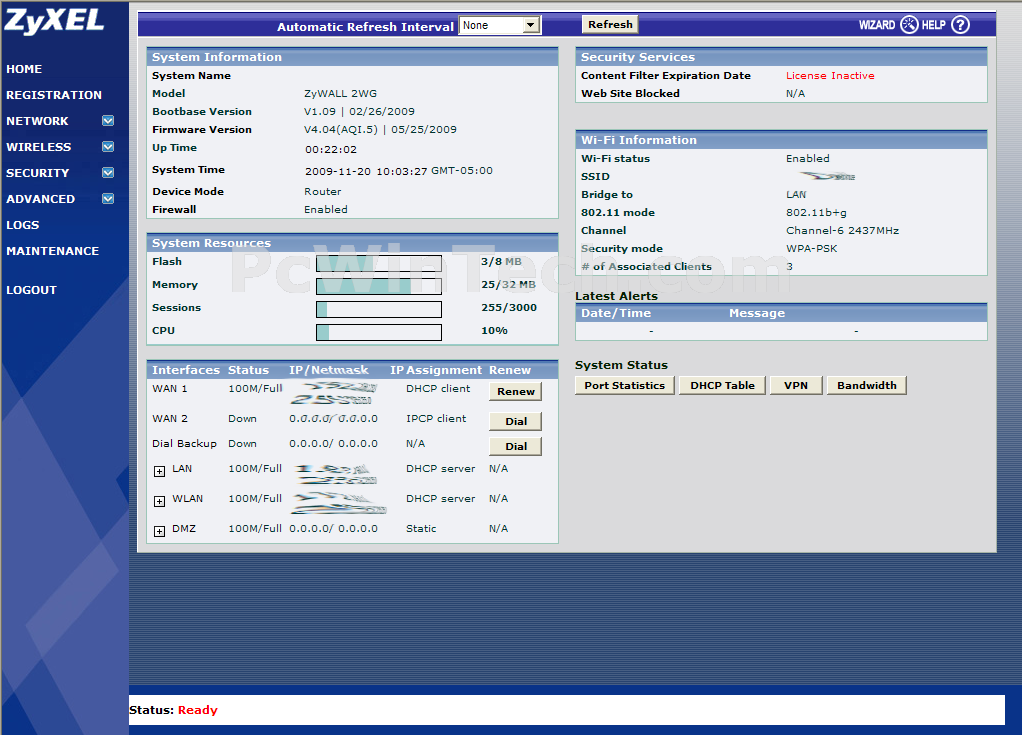This screenshot has width=1022, height=735.
Task: Expand the NETWORK menu arrow
Action: click(x=108, y=121)
